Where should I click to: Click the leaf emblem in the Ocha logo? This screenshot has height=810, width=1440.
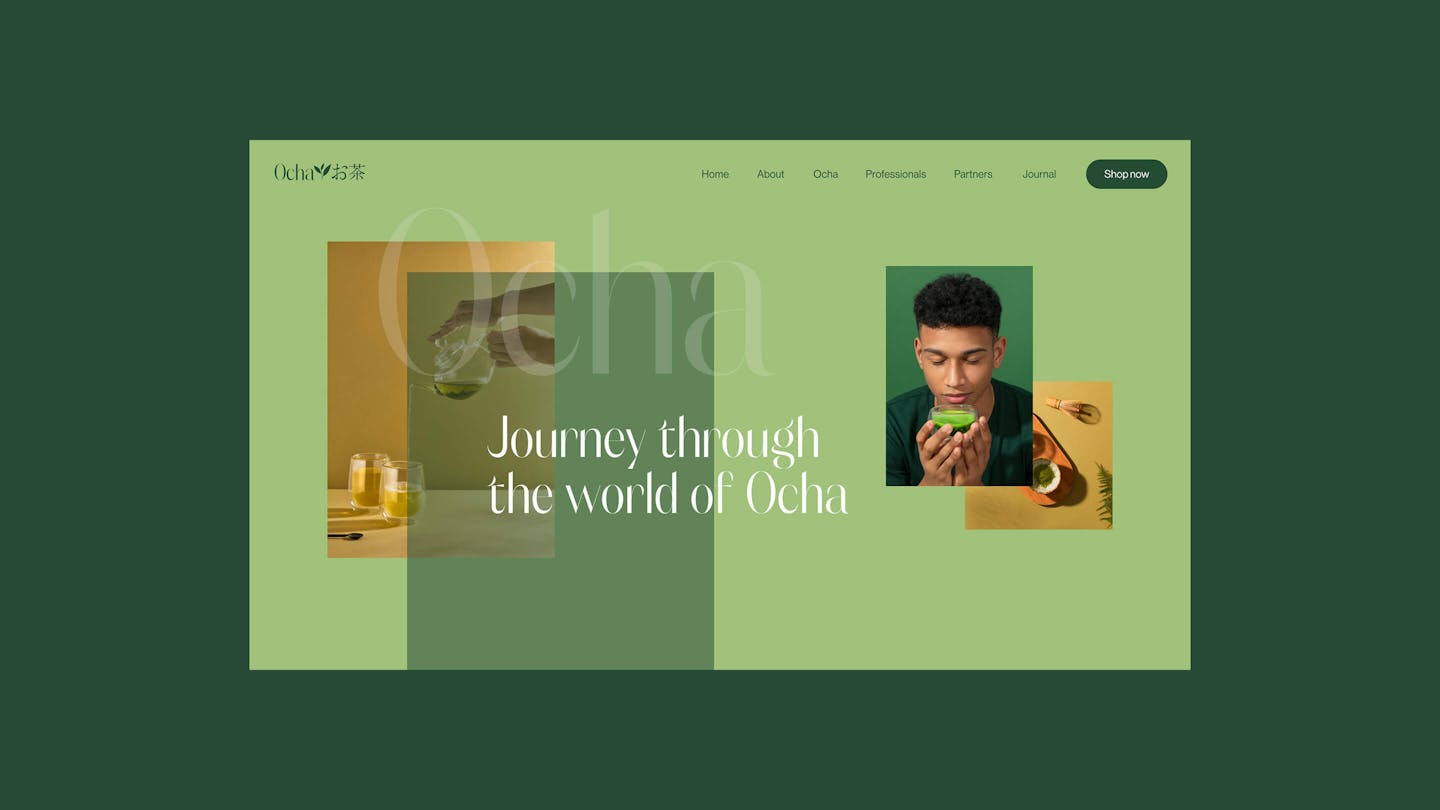coord(322,171)
